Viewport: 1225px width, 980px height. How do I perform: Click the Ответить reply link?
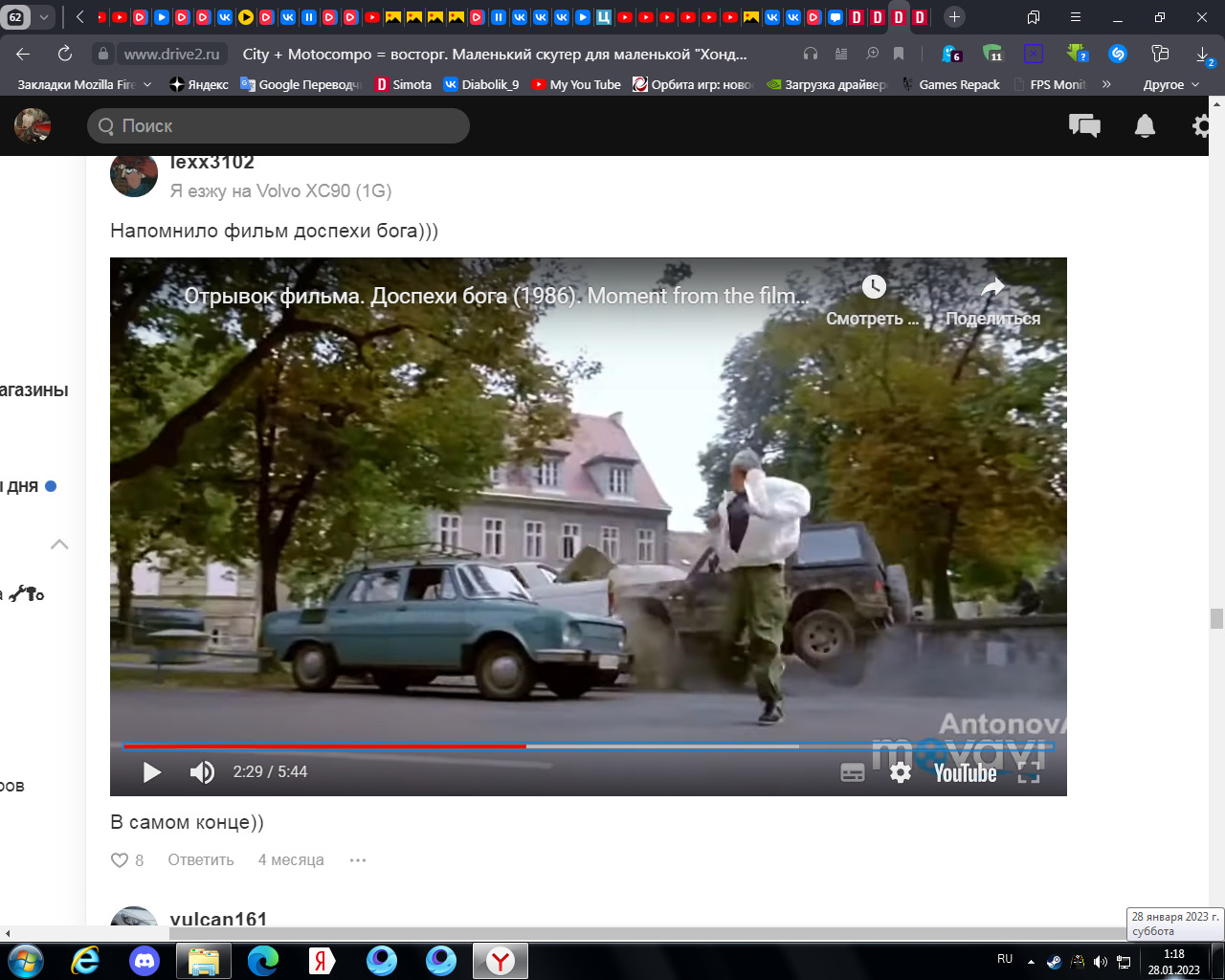pos(201,860)
